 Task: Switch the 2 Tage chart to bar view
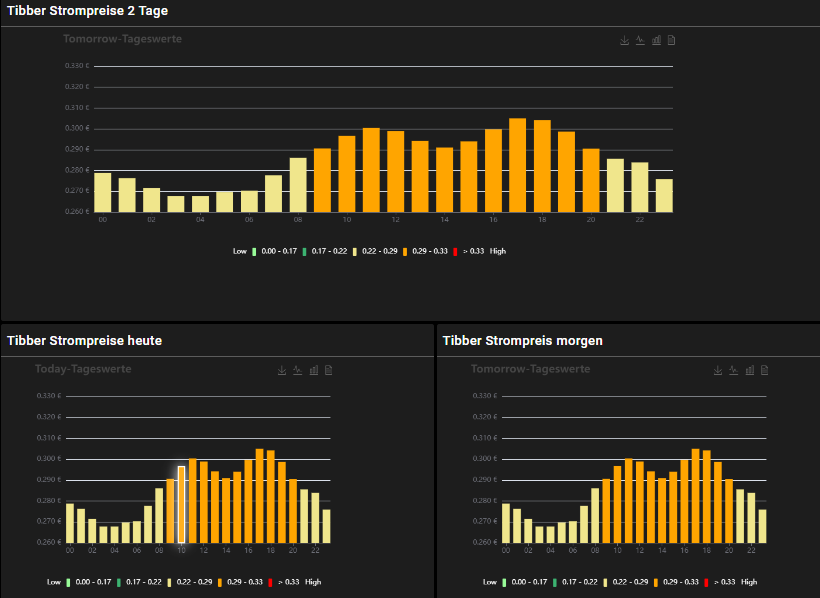coord(656,40)
